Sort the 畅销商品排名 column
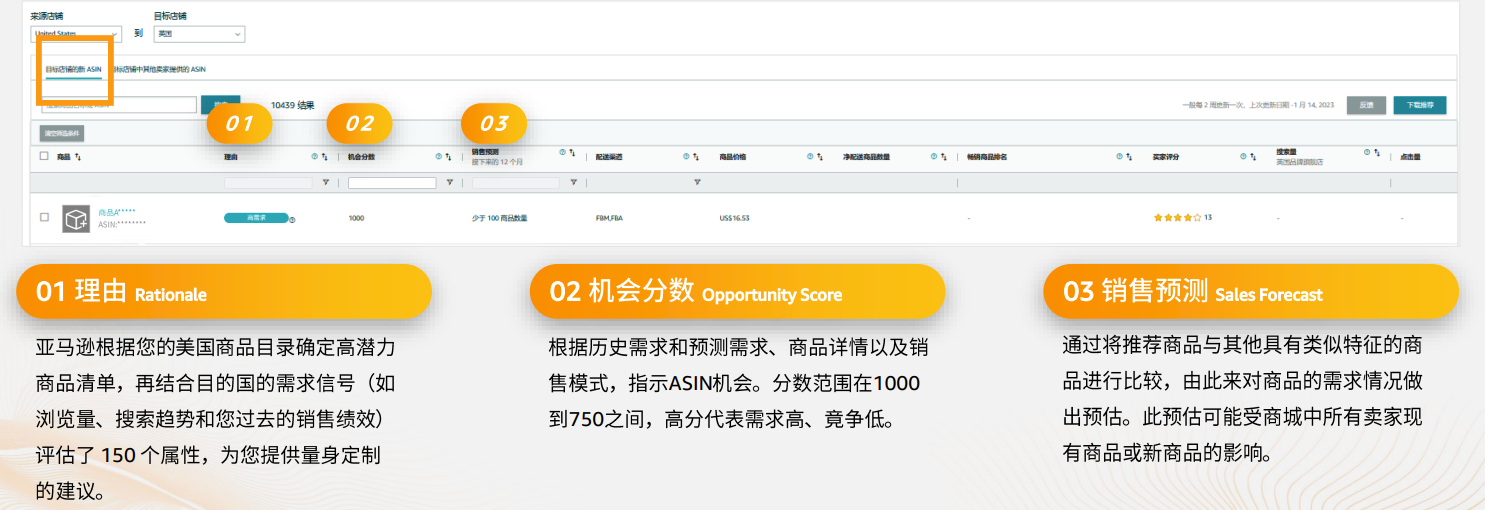This screenshot has height=510, width=1485. 1130,157
